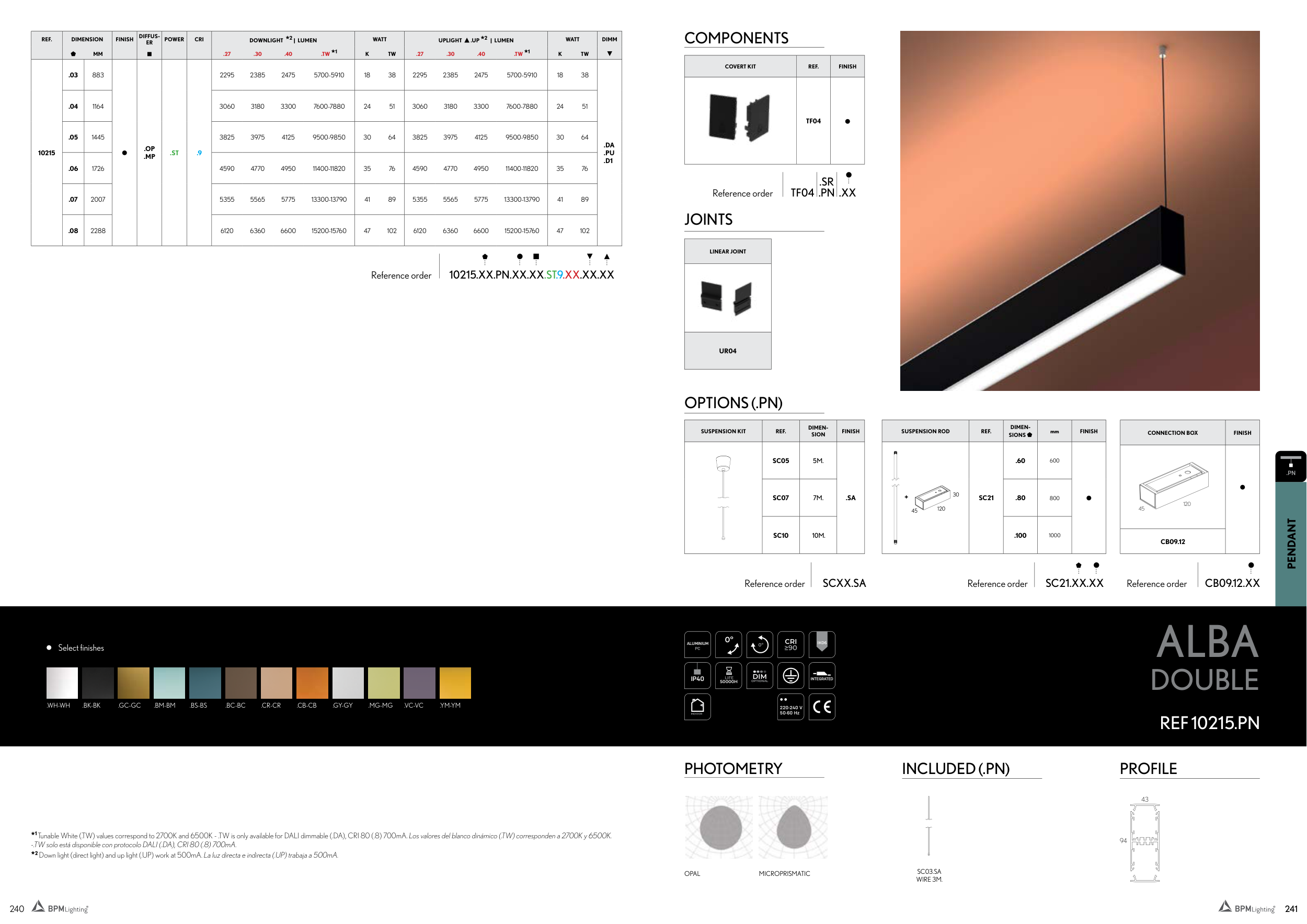Viewport: 1307px width, 924px height.
Task: Click the REF 10215.PN text
Action: click(1209, 723)
